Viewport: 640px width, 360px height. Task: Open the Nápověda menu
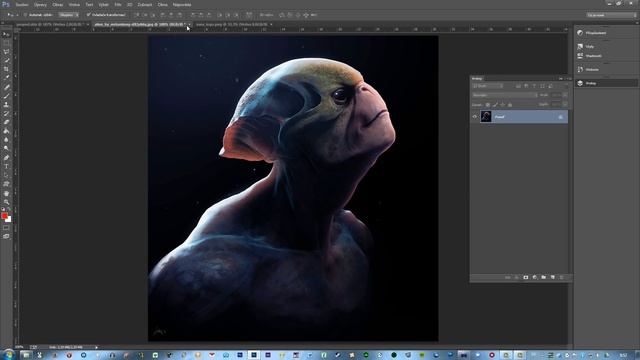tap(182, 5)
